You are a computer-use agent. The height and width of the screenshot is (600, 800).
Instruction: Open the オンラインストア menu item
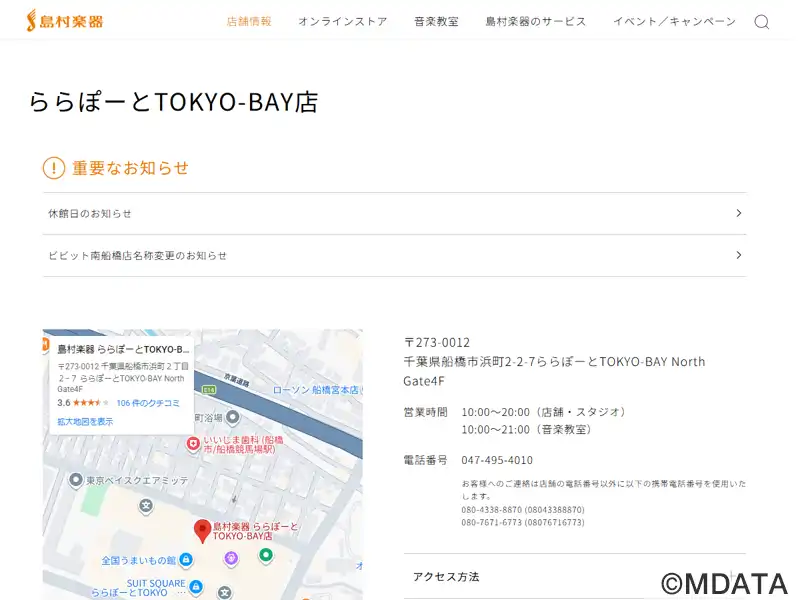pyautogui.click(x=342, y=22)
